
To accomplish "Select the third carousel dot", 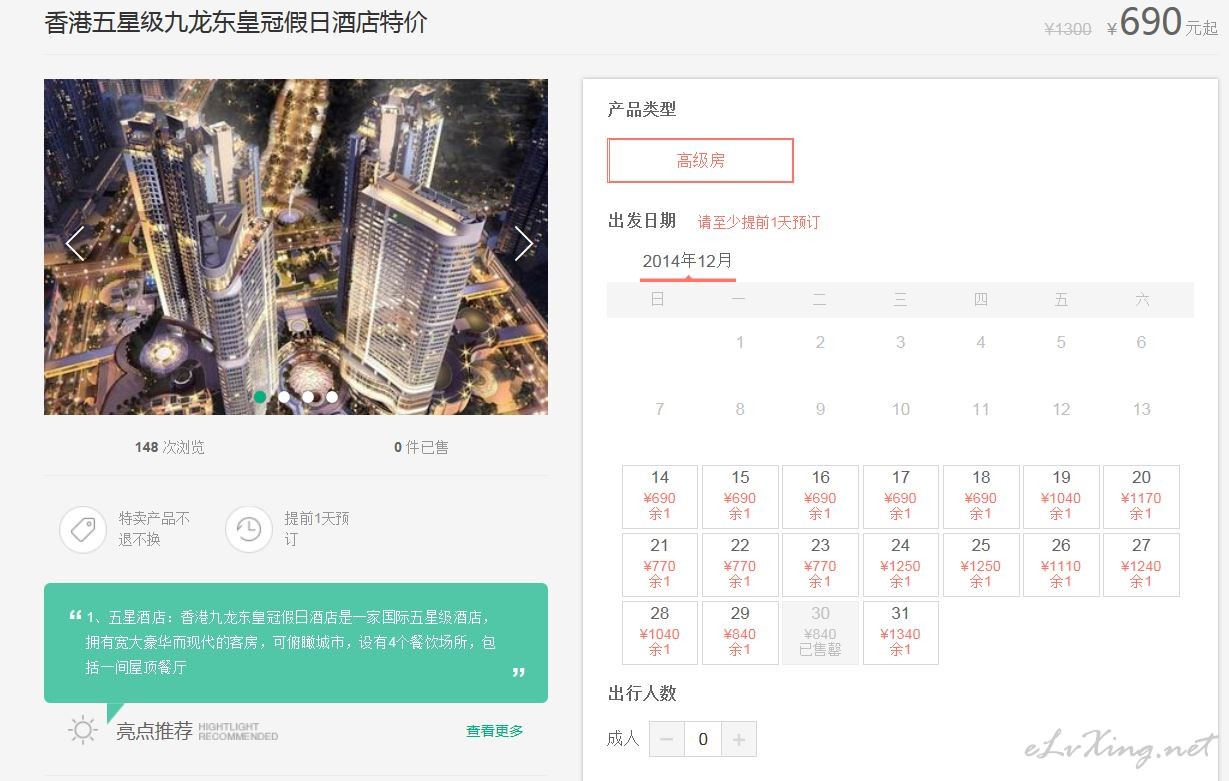I will click(308, 397).
